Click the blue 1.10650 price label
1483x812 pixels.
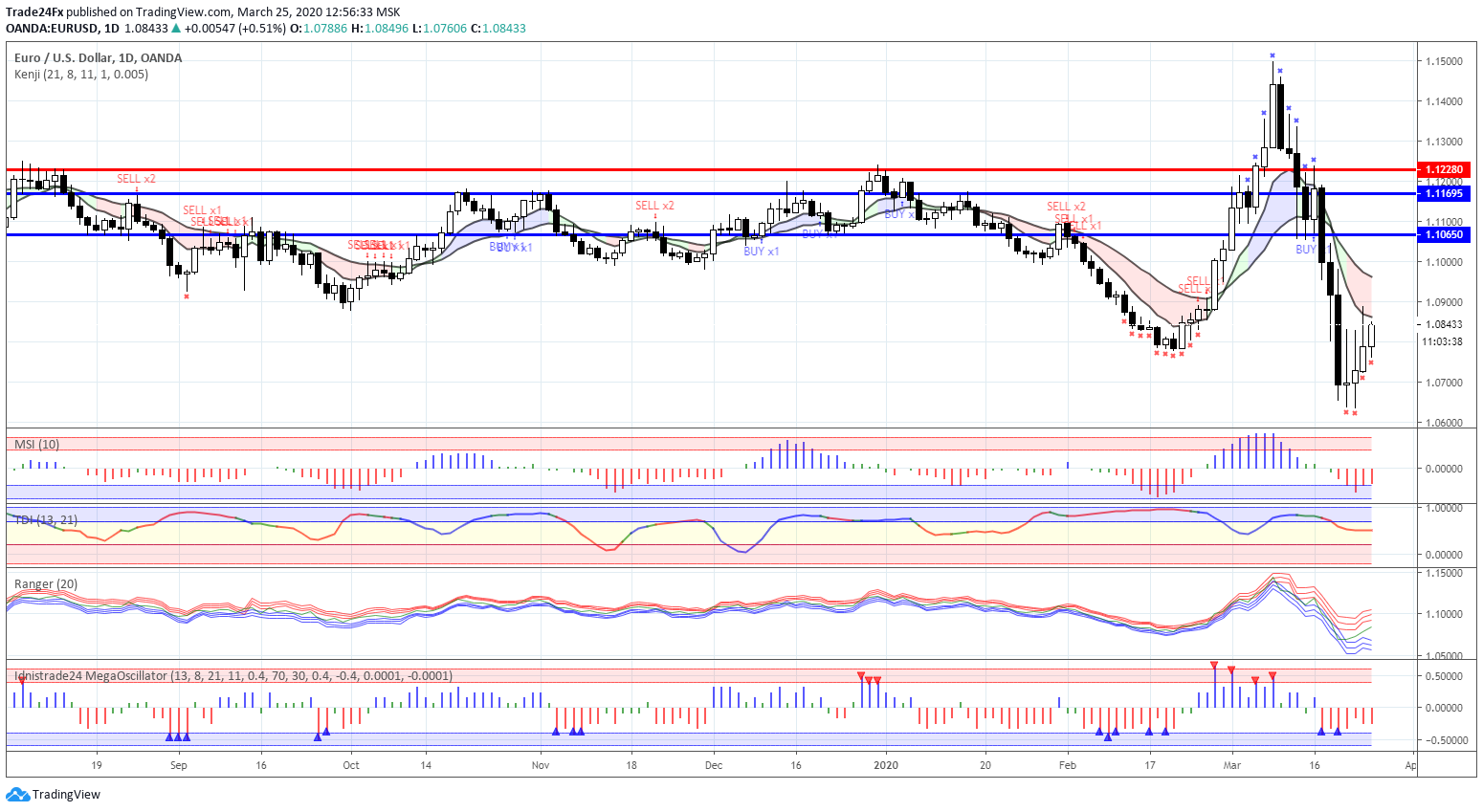1445,234
